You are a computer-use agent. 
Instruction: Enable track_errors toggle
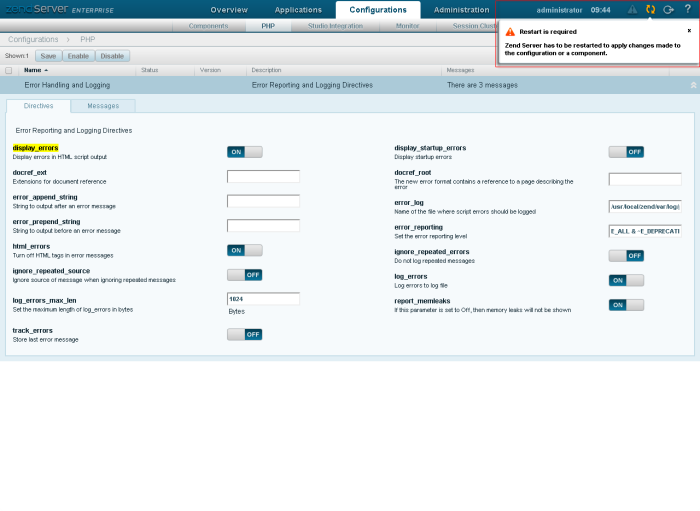244,334
